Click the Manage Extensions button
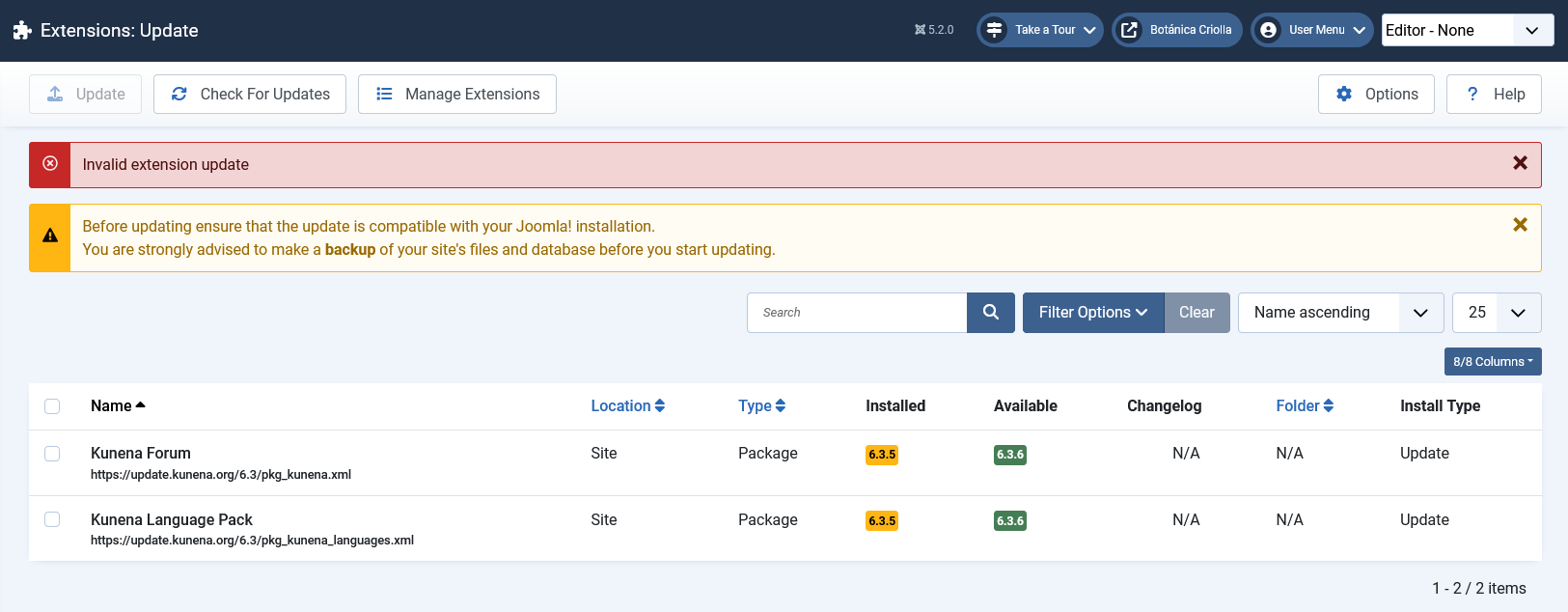Image resolution: width=1568 pixels, height=612 pixels. click(x=456, y=95)
